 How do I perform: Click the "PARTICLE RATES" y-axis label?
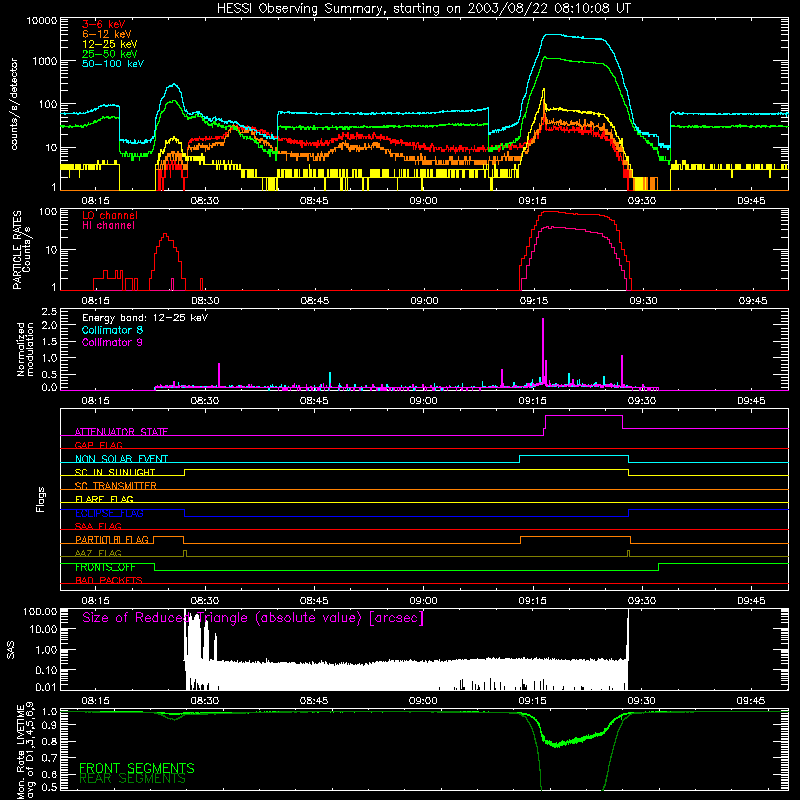(17, 250)
